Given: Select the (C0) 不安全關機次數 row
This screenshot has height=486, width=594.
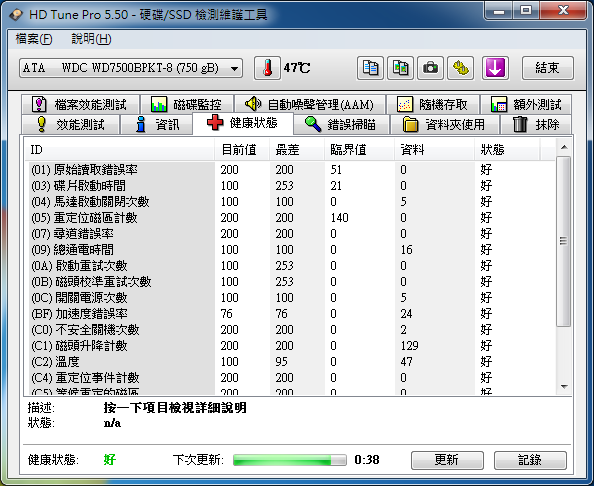Looking at the screenshot, I should [x=292, y=330].
